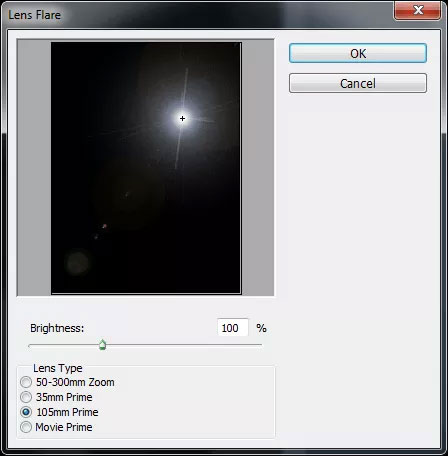Click the faint round flare ghost in preview
The width and height of the screenshot is (448, 456).
[77, 263]
